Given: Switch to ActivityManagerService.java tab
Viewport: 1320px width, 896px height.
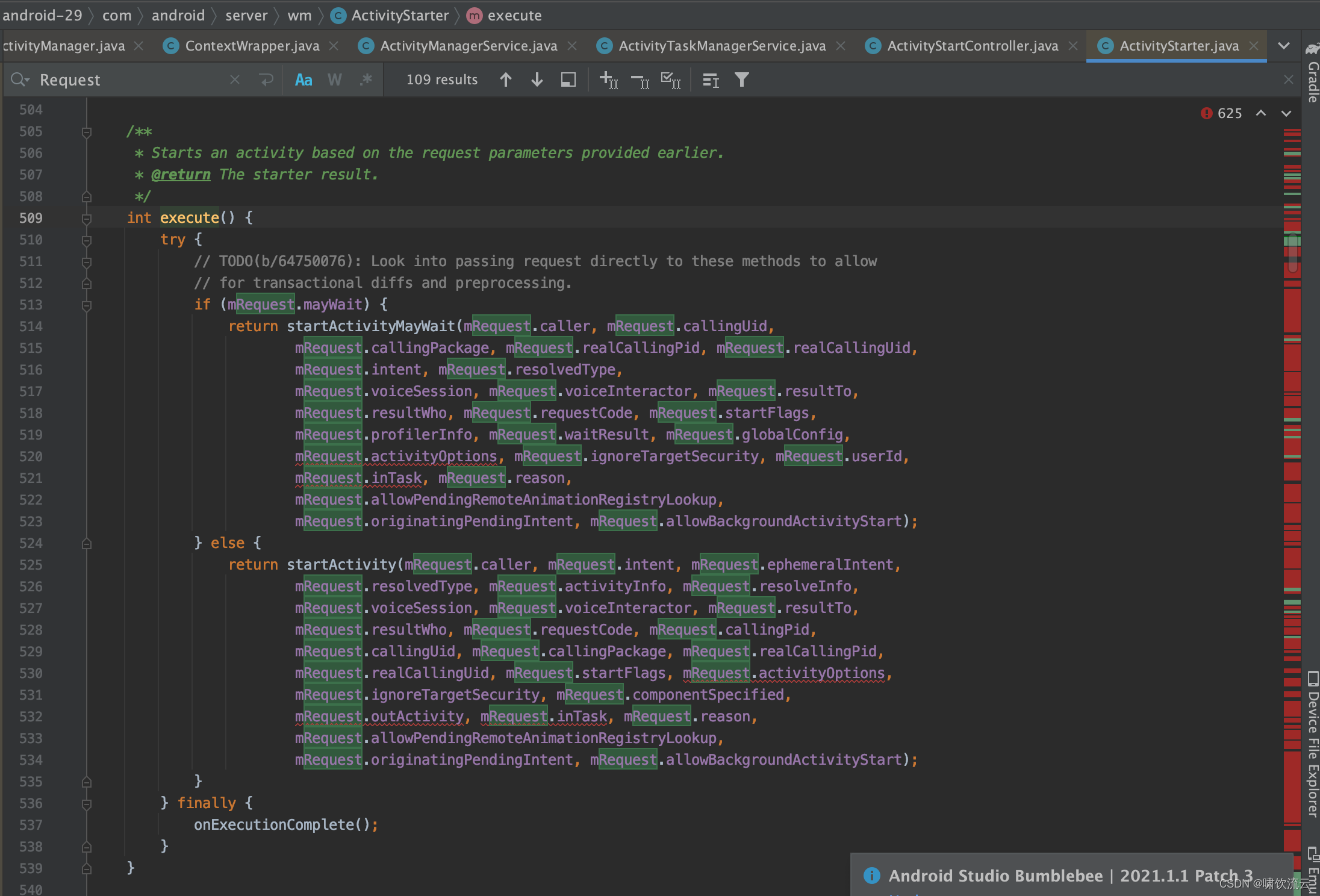Looking at the screenshot, I should [x=468, y=46].
